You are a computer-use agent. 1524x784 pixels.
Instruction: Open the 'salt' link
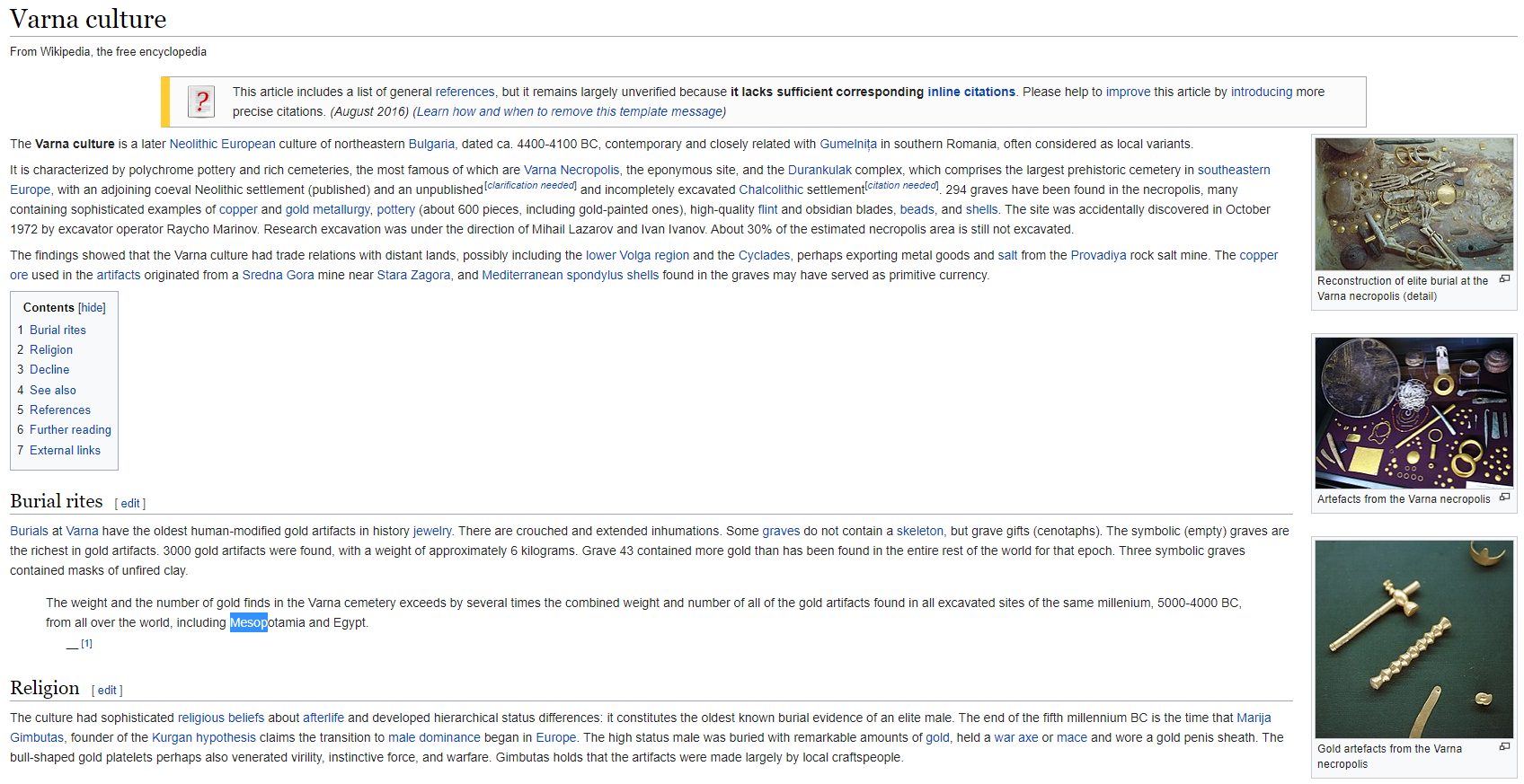coord(1007,255)
